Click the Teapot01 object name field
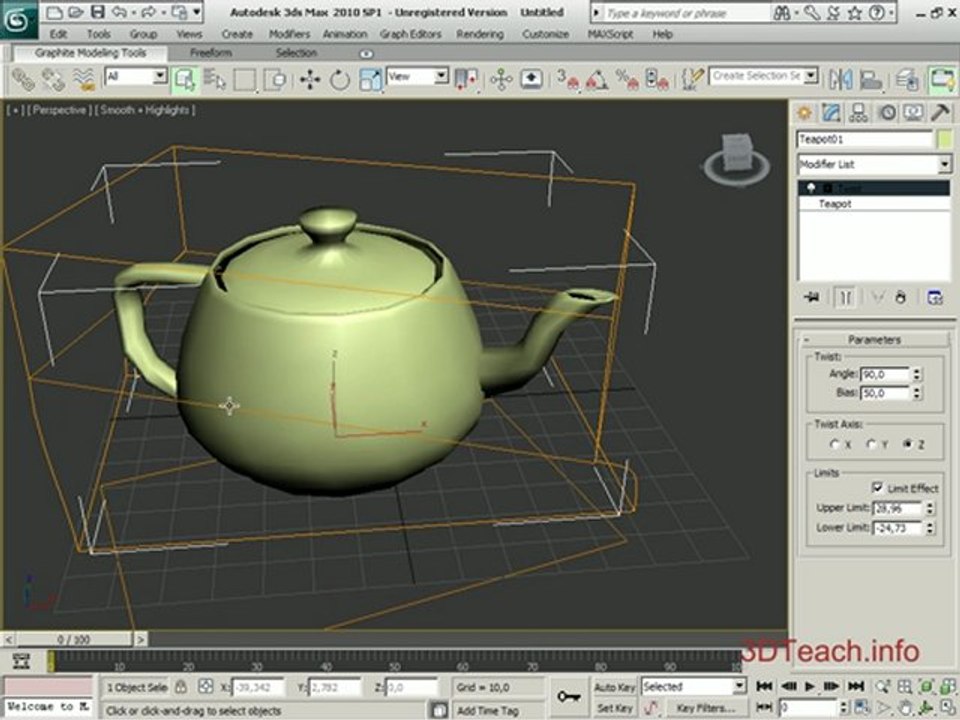 click(x=864, y=139)
